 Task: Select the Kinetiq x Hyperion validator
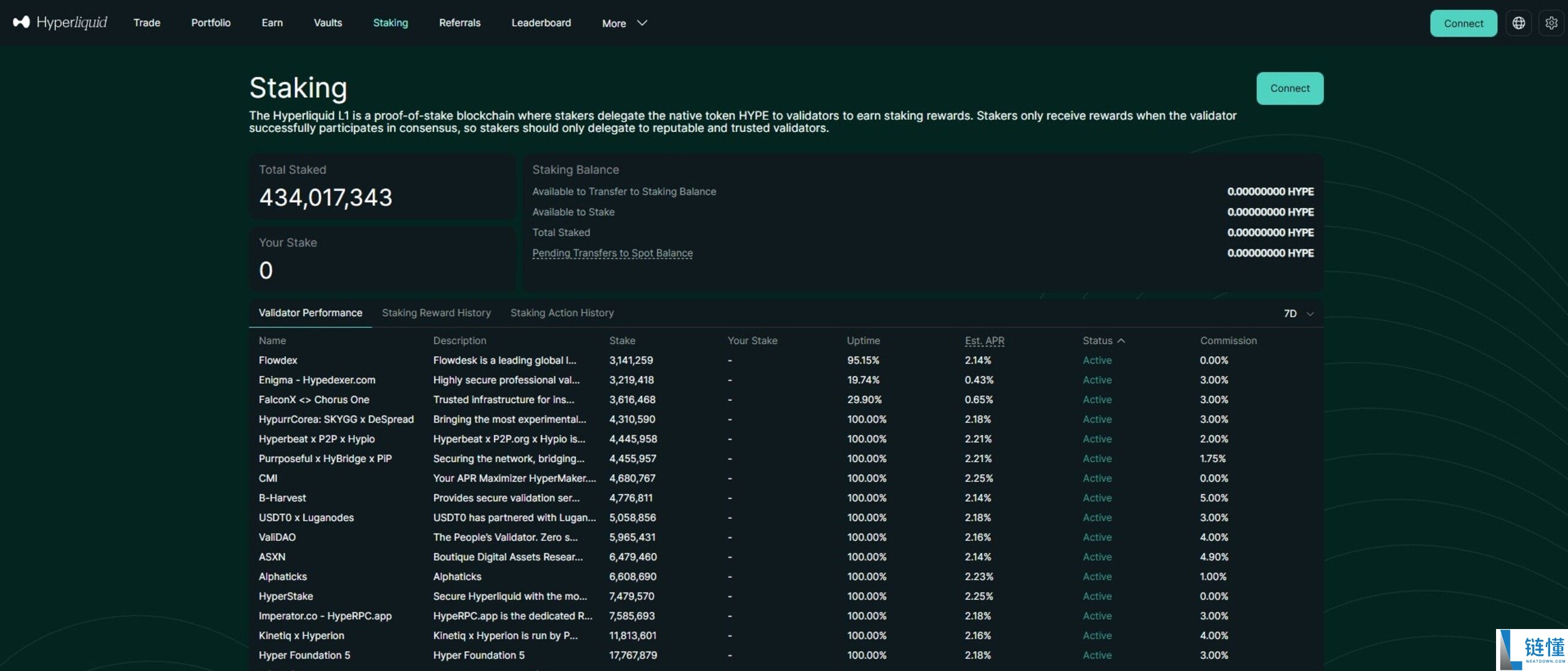coord(301,635)
